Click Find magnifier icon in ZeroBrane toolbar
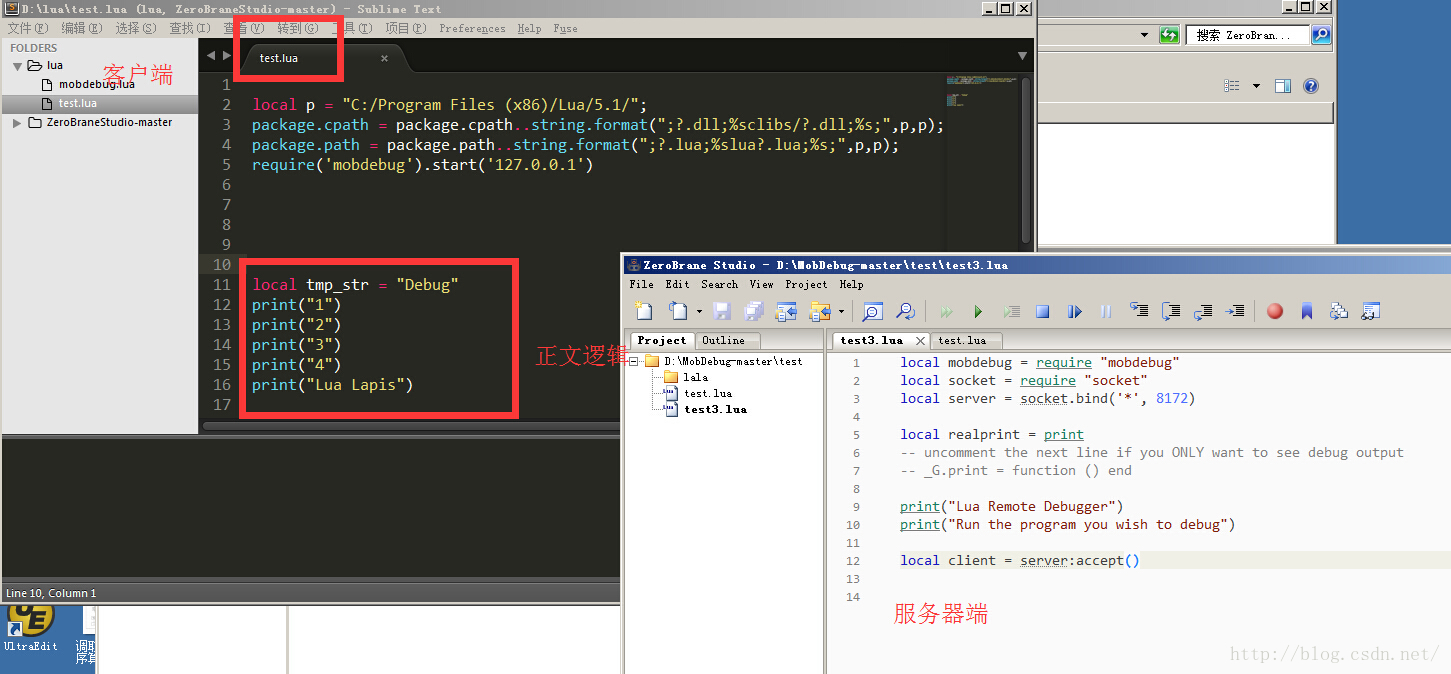The height and width of the screenshot is (674, 1451). tap(872, 311)
